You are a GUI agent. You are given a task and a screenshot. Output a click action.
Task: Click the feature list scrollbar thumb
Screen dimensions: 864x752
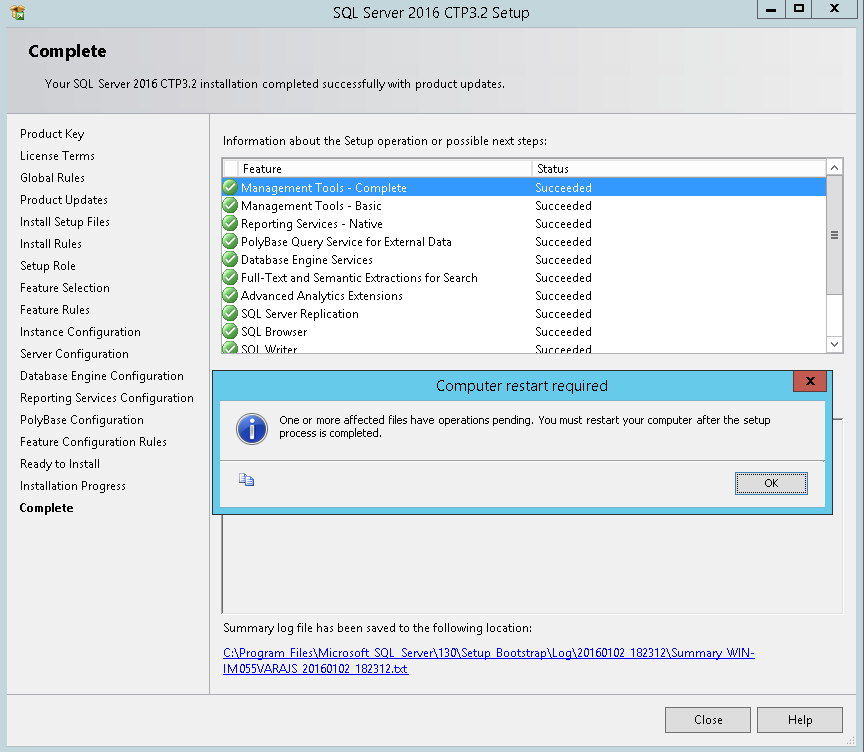click(x=834, y=235)
